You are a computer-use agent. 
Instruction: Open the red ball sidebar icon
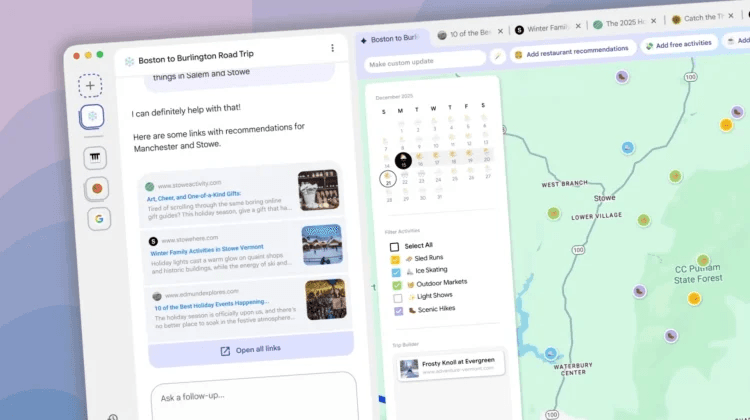(97, 188)
